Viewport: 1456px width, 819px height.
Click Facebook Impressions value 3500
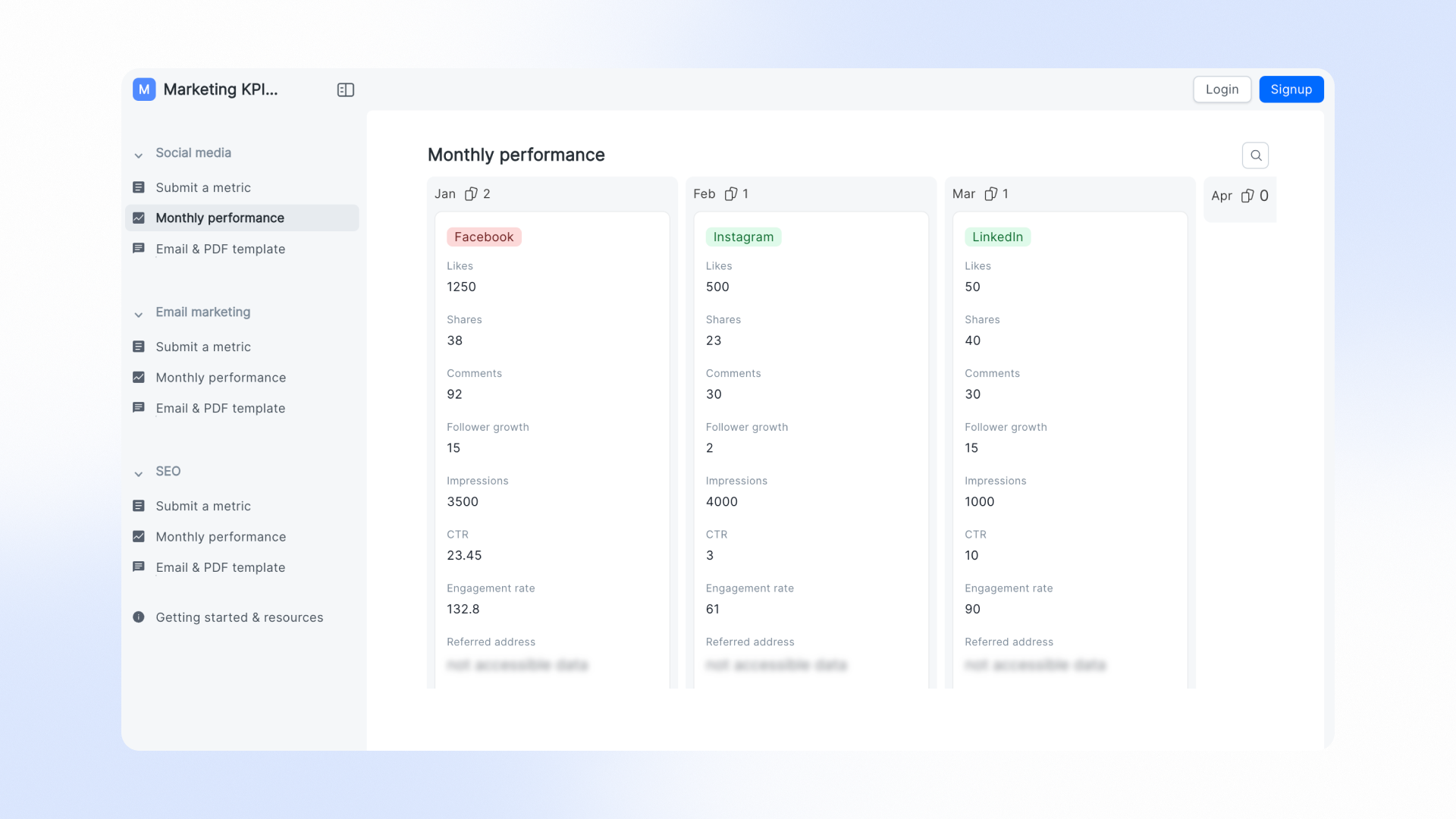point(463,502)
